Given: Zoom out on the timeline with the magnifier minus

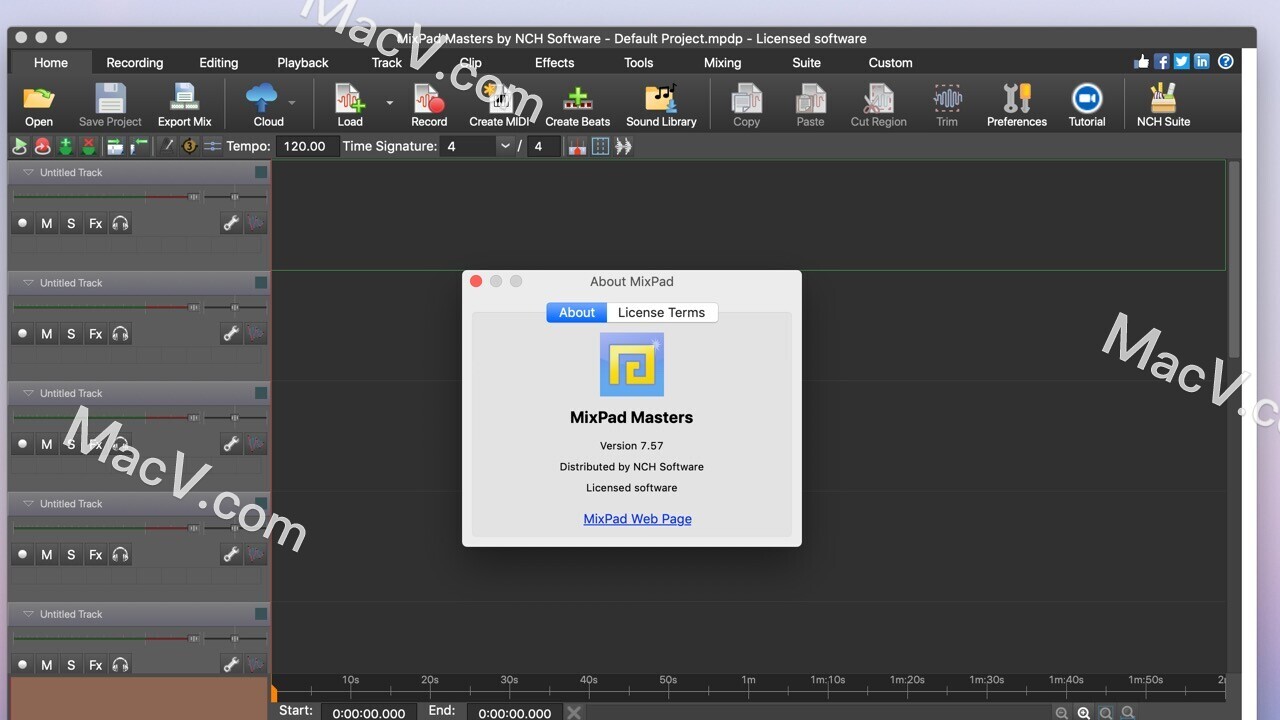Looking at the screenshot, I should coord(1062,713).
